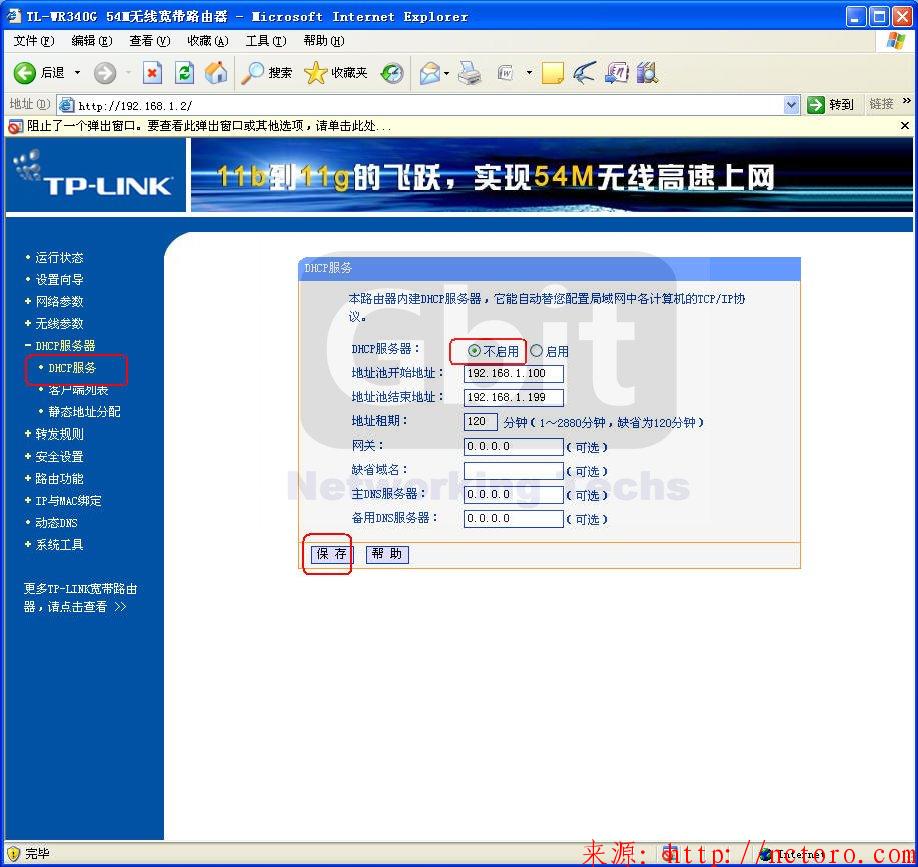Open the 工具(T) menu
The width and height of the screenshot is (918, 867).
point(266,41)
